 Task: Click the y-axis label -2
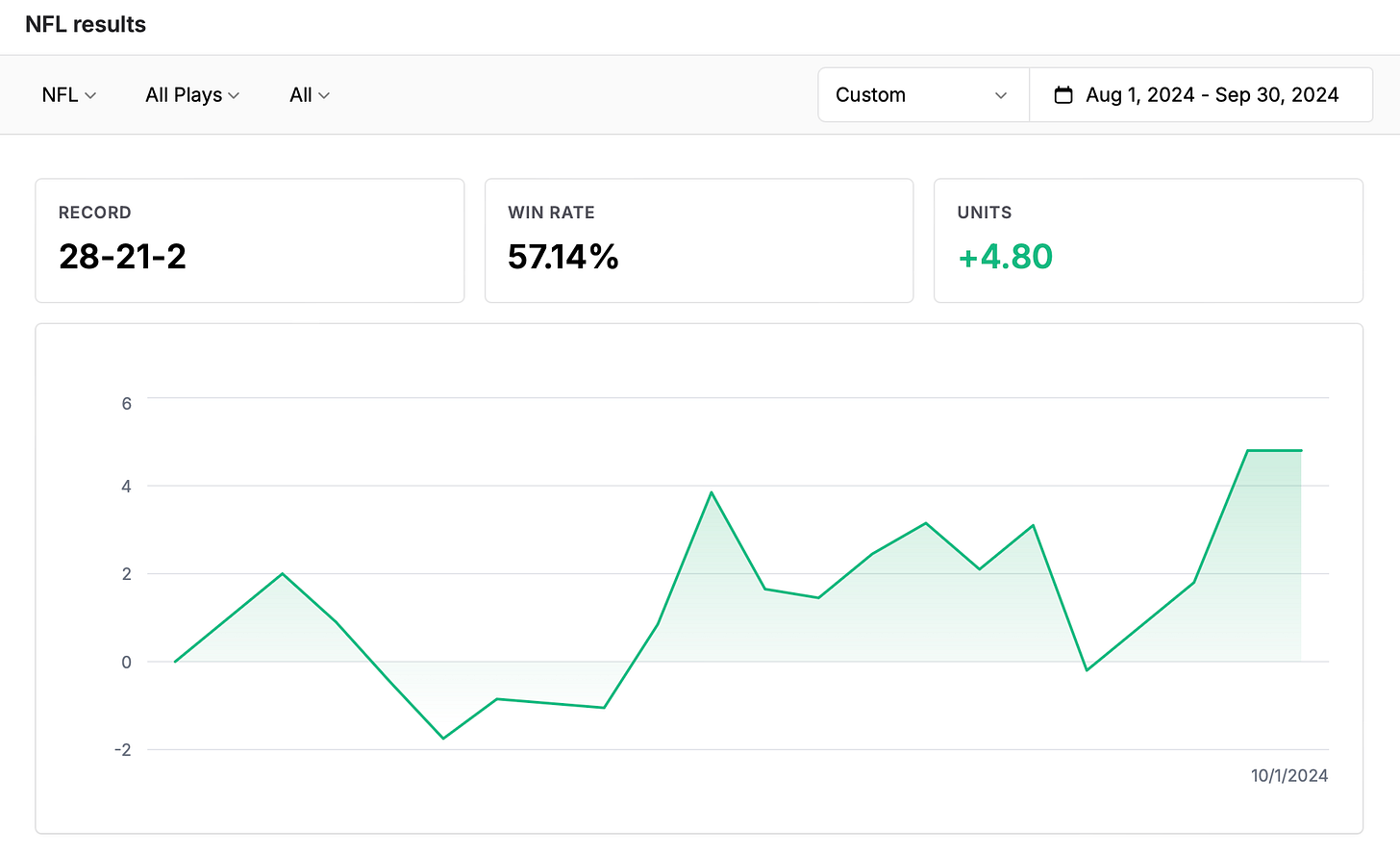[122, 750]
